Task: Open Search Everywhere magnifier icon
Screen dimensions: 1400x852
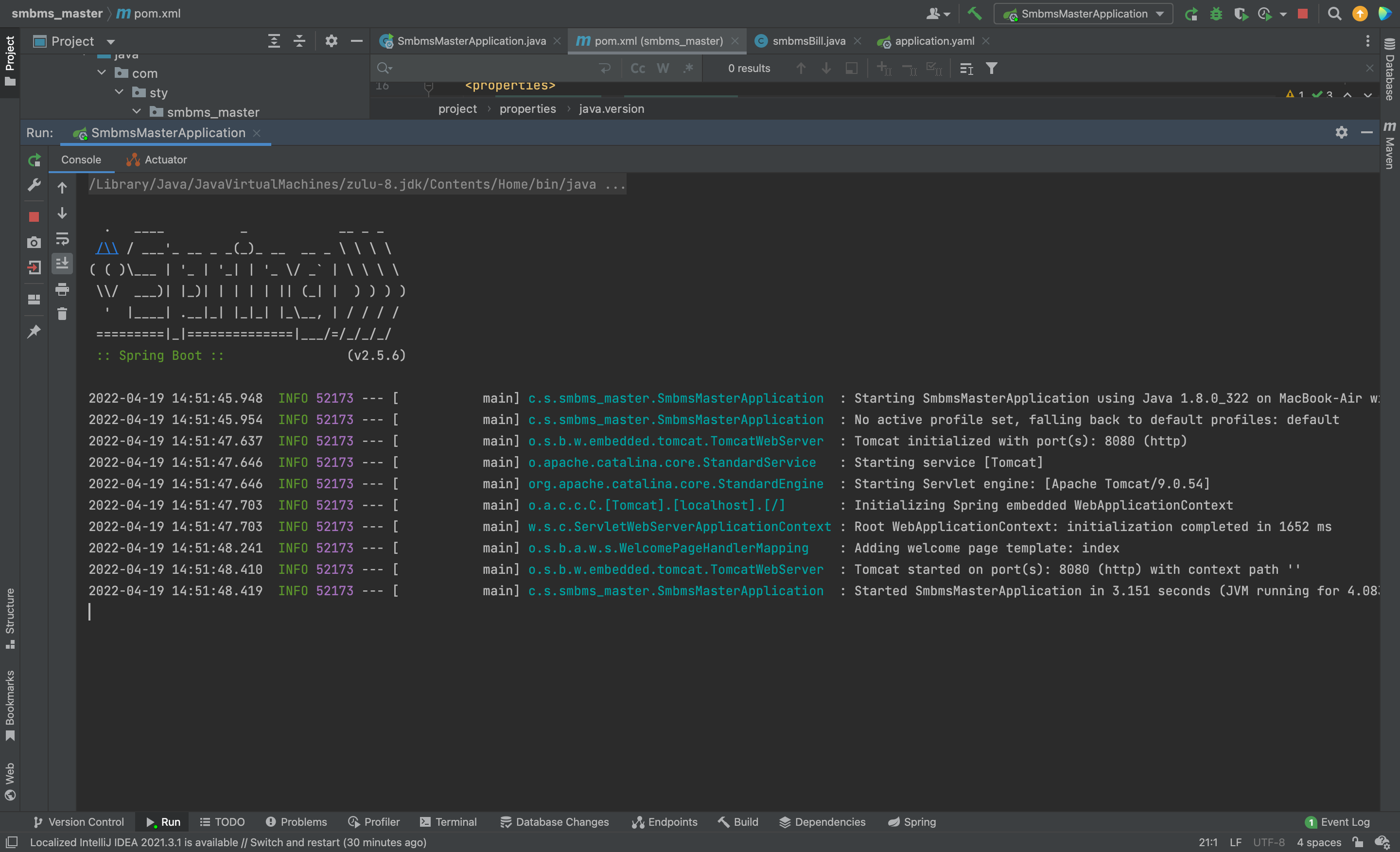Action: pyautogui.click(x=1335, y=14)
